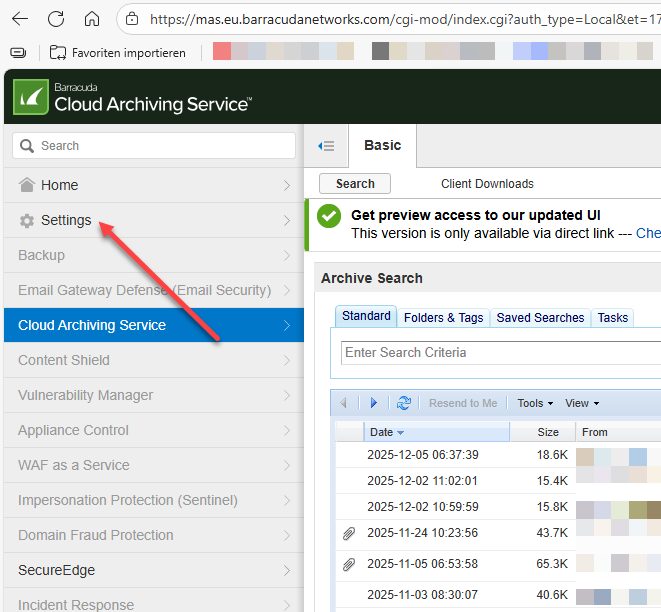
Task: Go back with the browser back arrow
Action: [x=20, y=19]
